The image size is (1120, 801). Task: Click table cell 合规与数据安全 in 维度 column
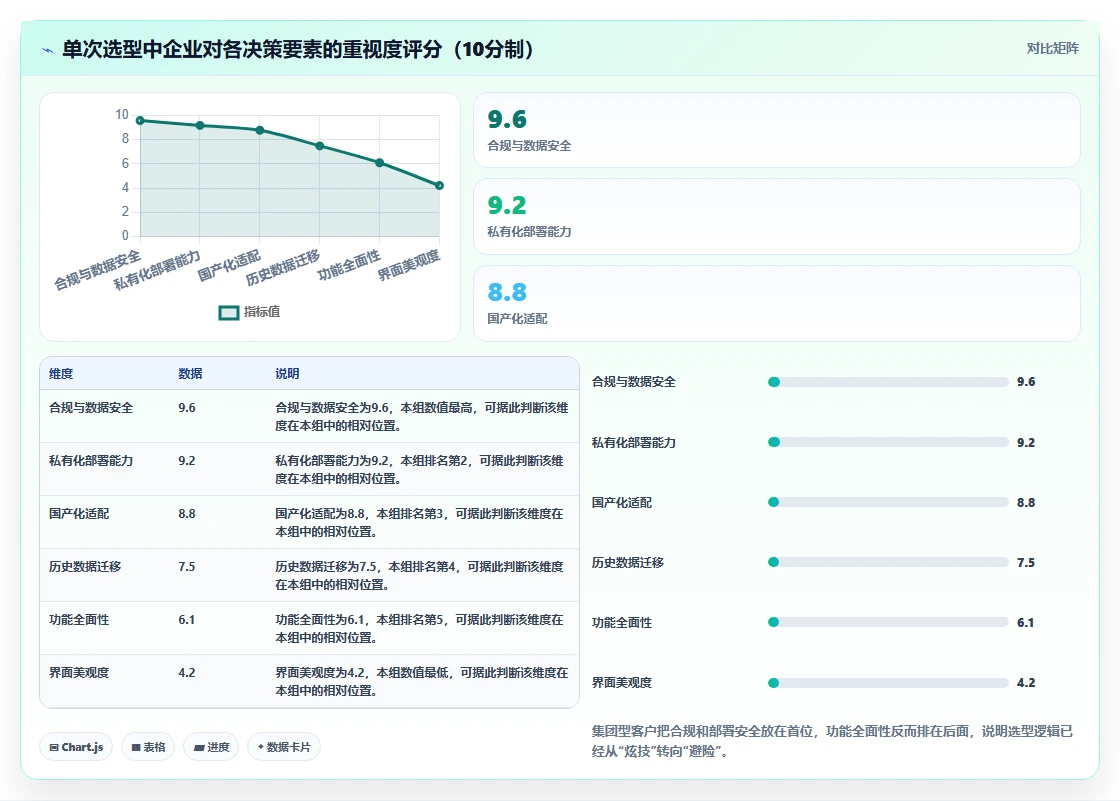tap(91, 408)
